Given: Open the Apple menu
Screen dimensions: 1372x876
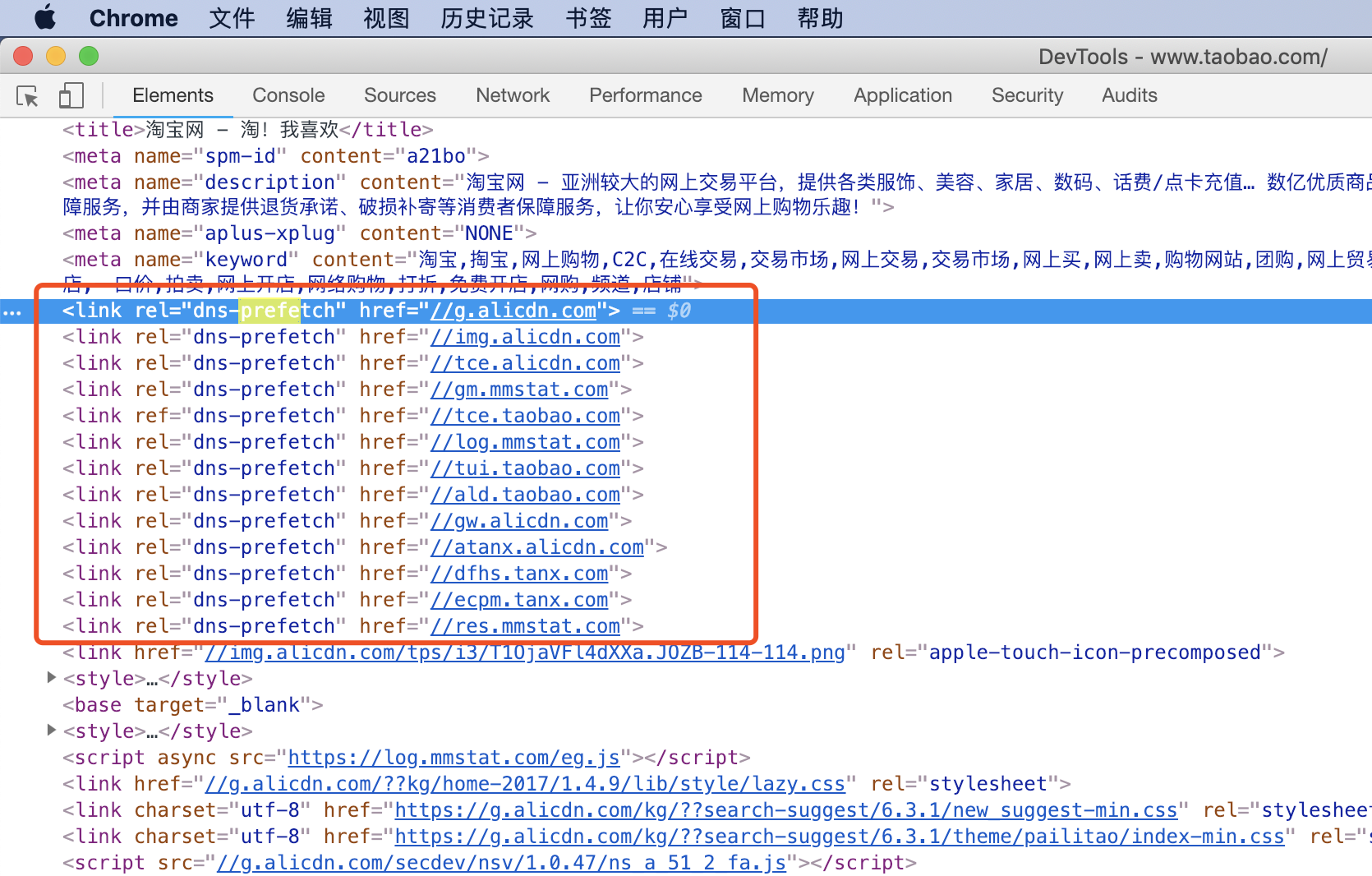Looking at the screenshot, I should point(45,17).
